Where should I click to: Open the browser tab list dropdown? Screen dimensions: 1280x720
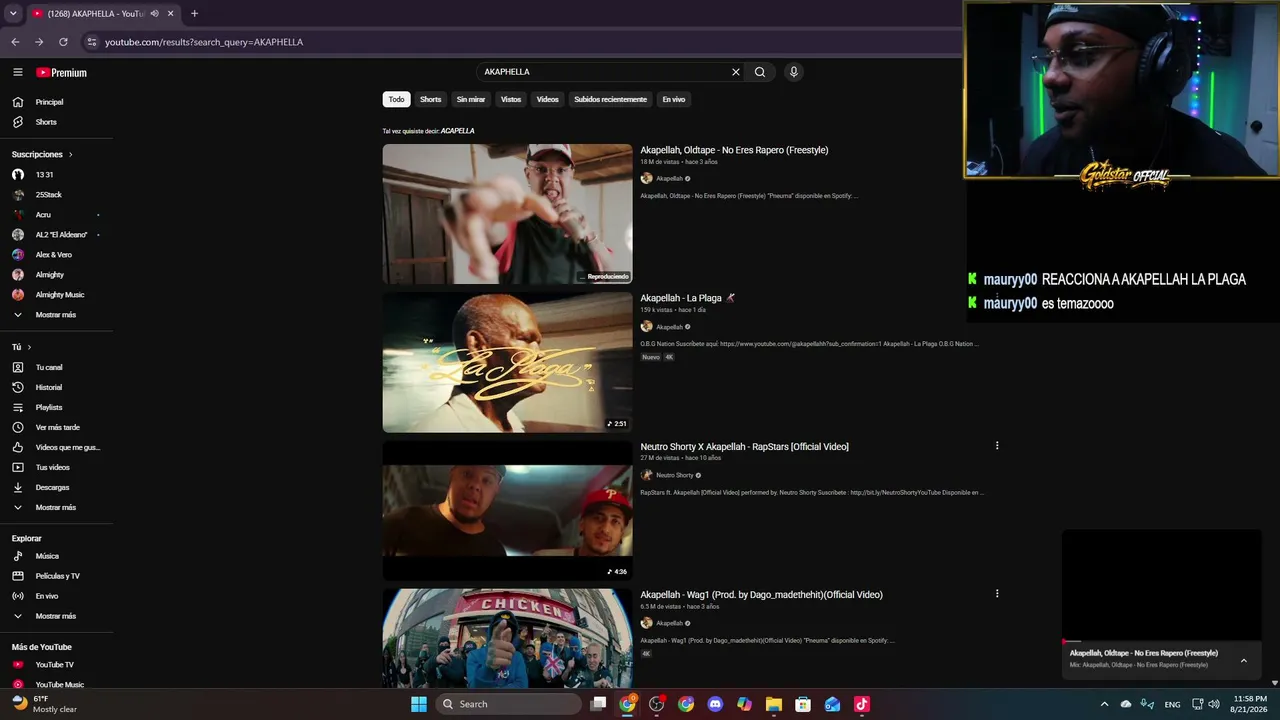point(13,14)
